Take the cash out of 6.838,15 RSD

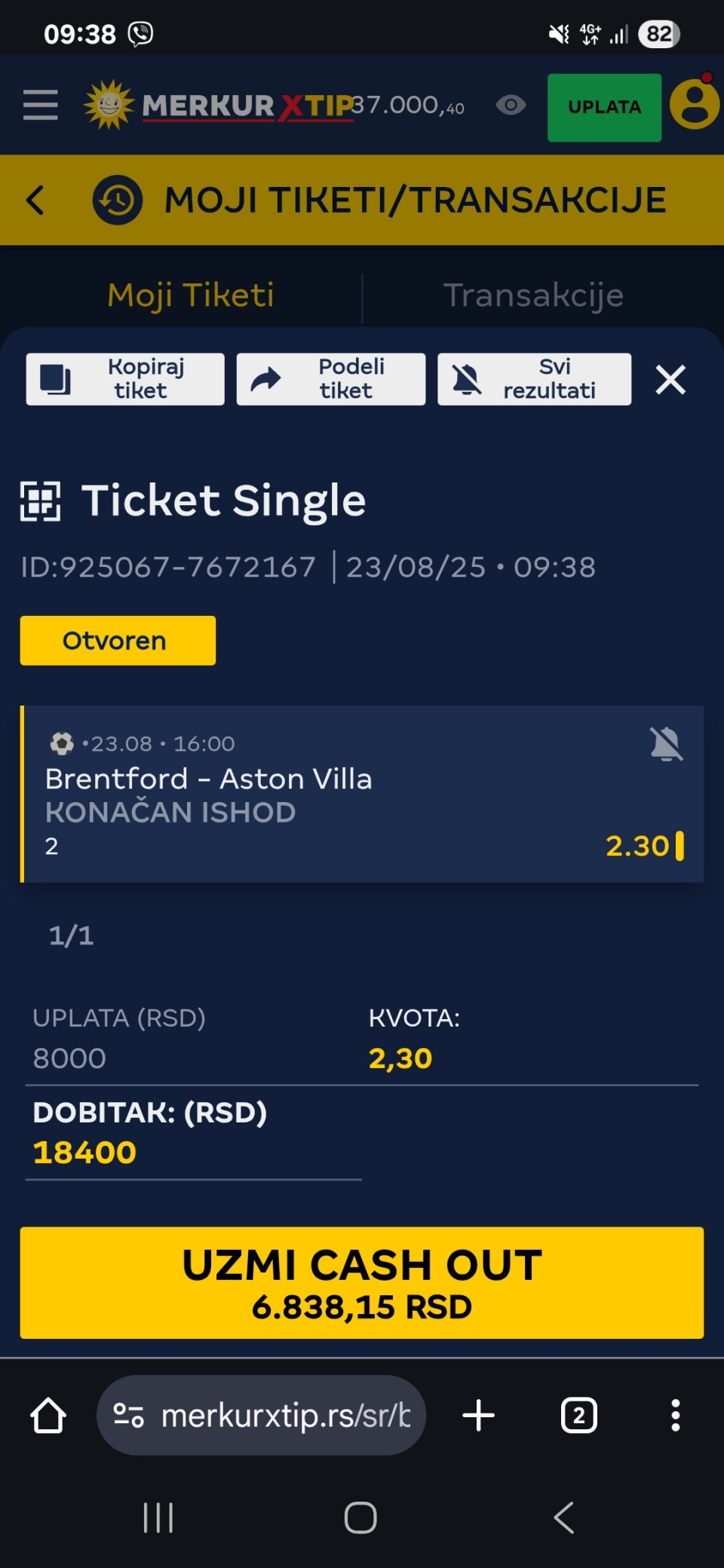[362, 1283]
